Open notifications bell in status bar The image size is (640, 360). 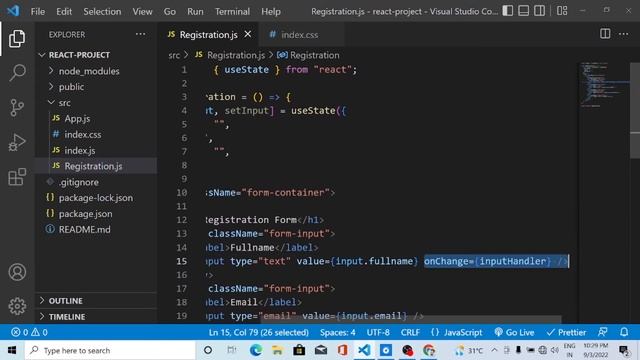[624, 332]
